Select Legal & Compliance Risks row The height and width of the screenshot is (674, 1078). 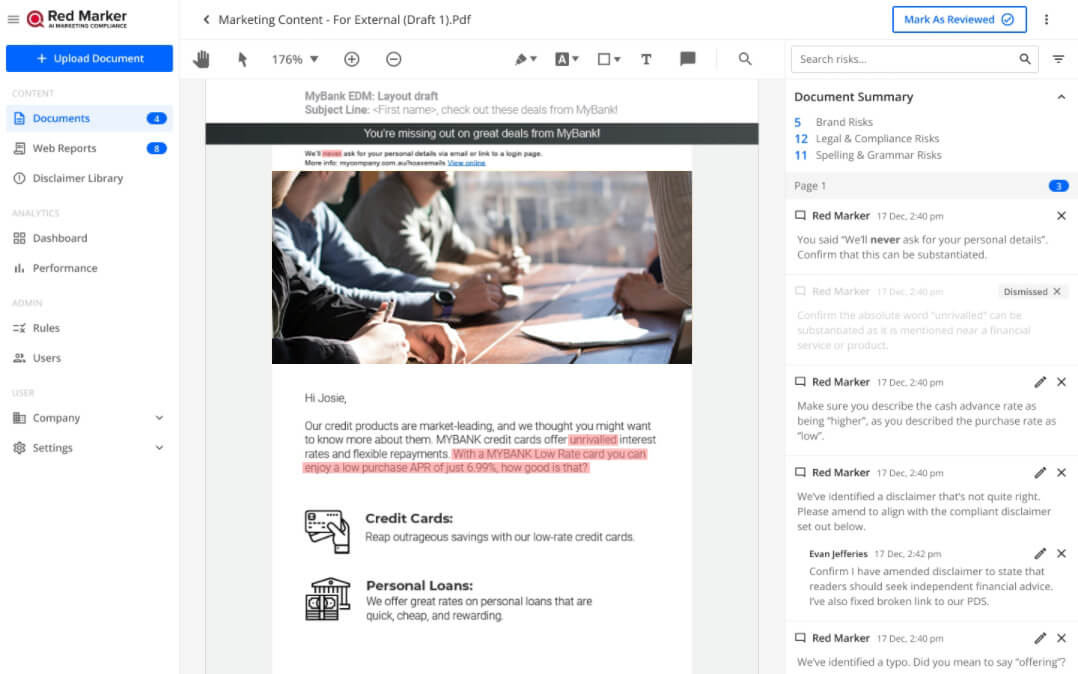point(866,138)
